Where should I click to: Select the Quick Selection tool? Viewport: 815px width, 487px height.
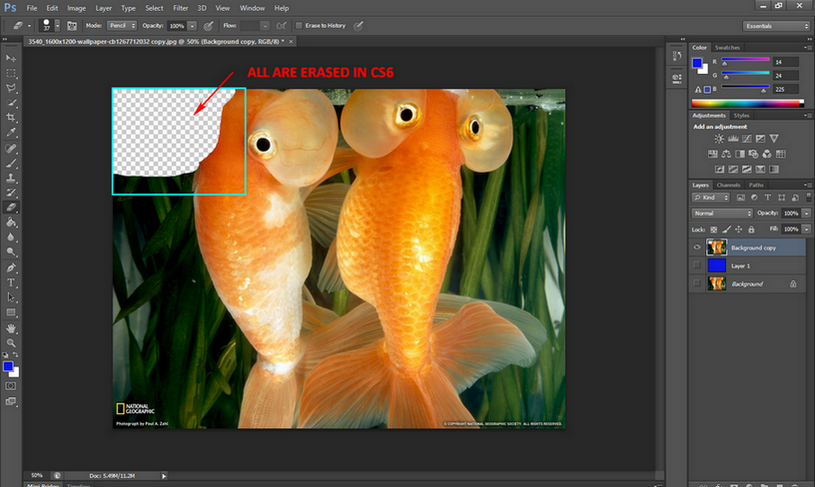11,103
